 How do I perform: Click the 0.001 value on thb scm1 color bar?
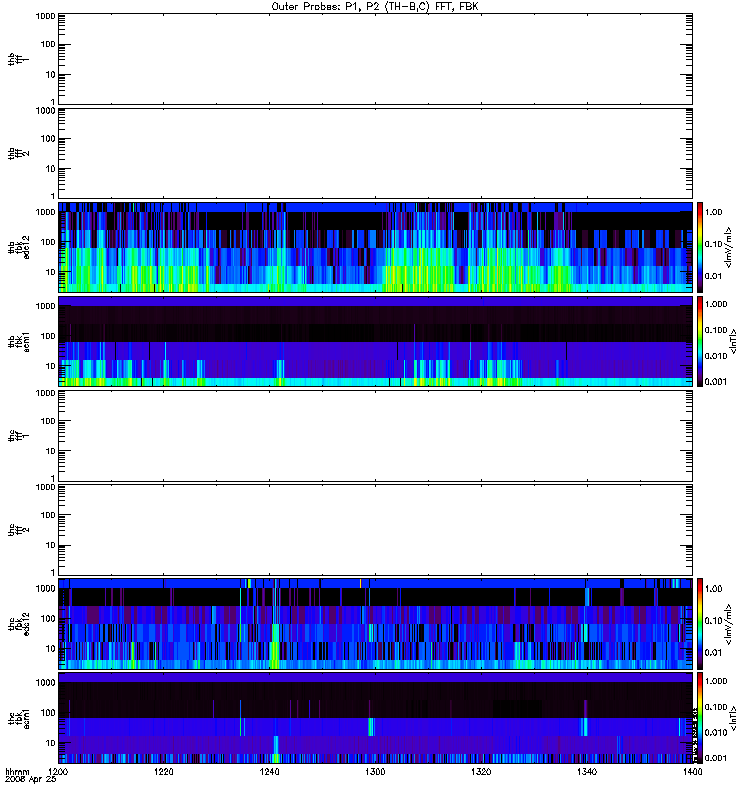[716, 382]
